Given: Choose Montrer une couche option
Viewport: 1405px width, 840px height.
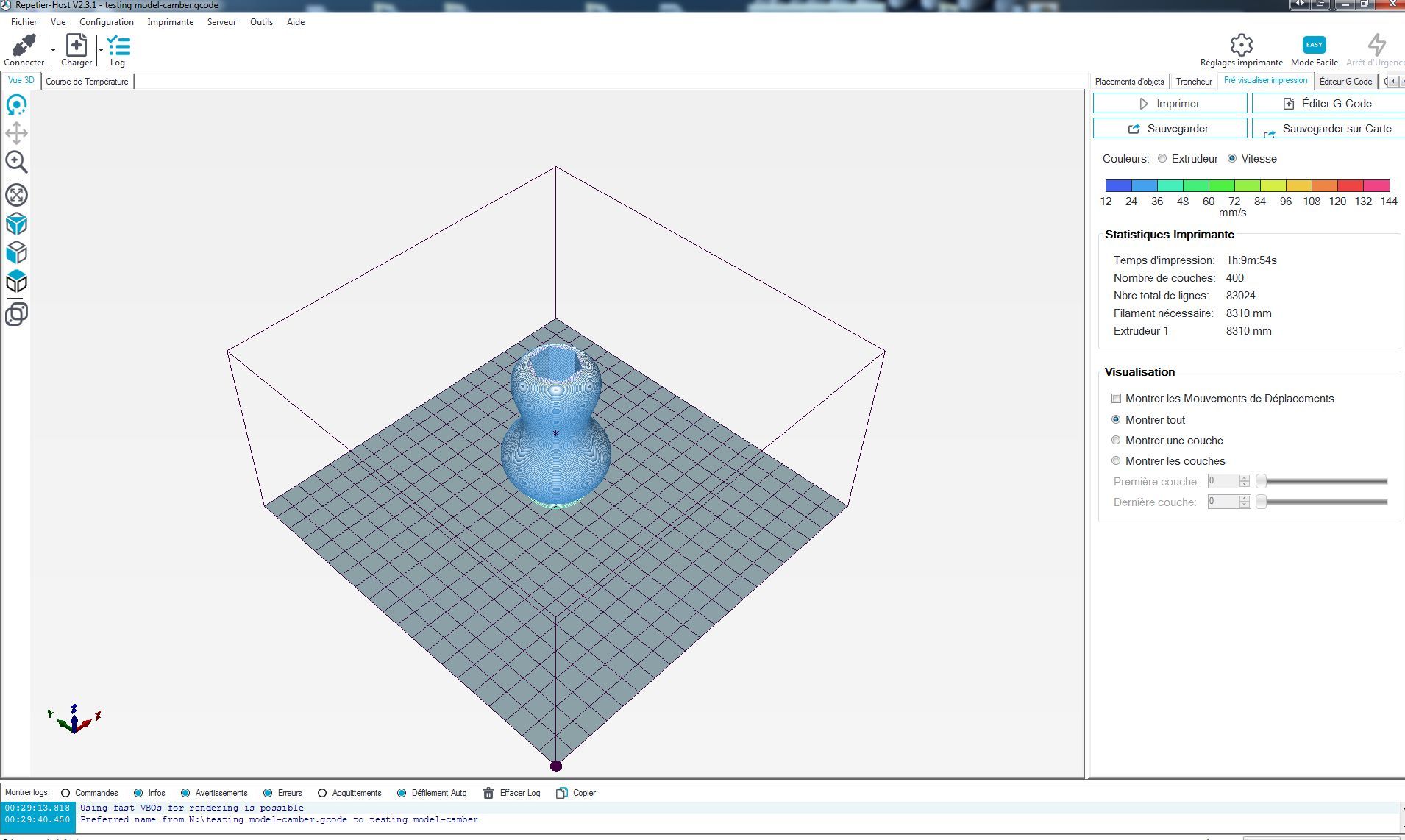Looking at the screenshot, I should click(1116, 441).
